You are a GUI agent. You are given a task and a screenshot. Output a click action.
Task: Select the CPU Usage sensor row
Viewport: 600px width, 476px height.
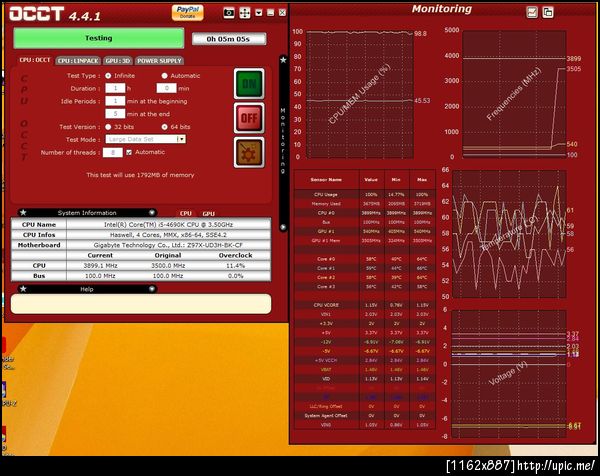[x=365, y=194]
